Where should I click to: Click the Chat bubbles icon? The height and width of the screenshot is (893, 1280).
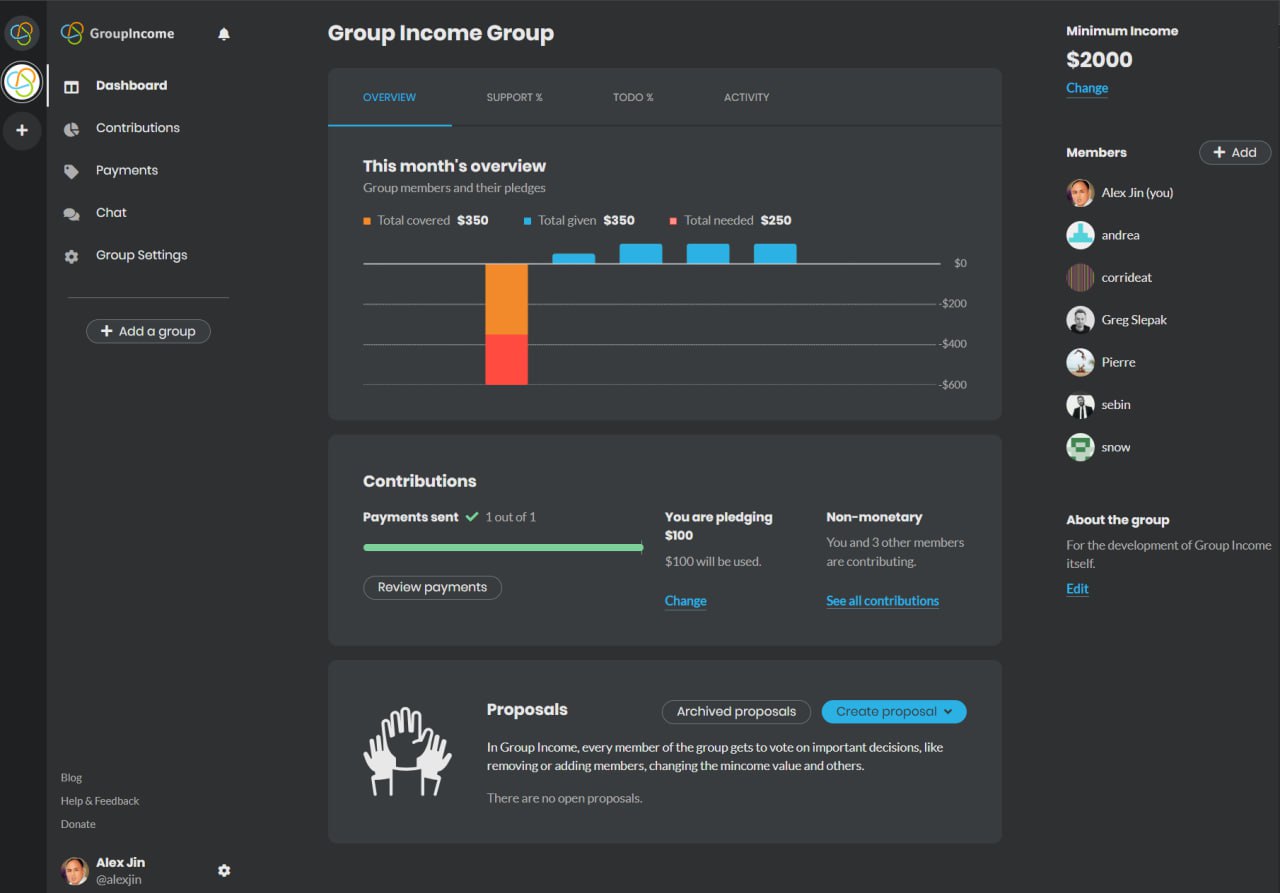click(x=71, y=214)
